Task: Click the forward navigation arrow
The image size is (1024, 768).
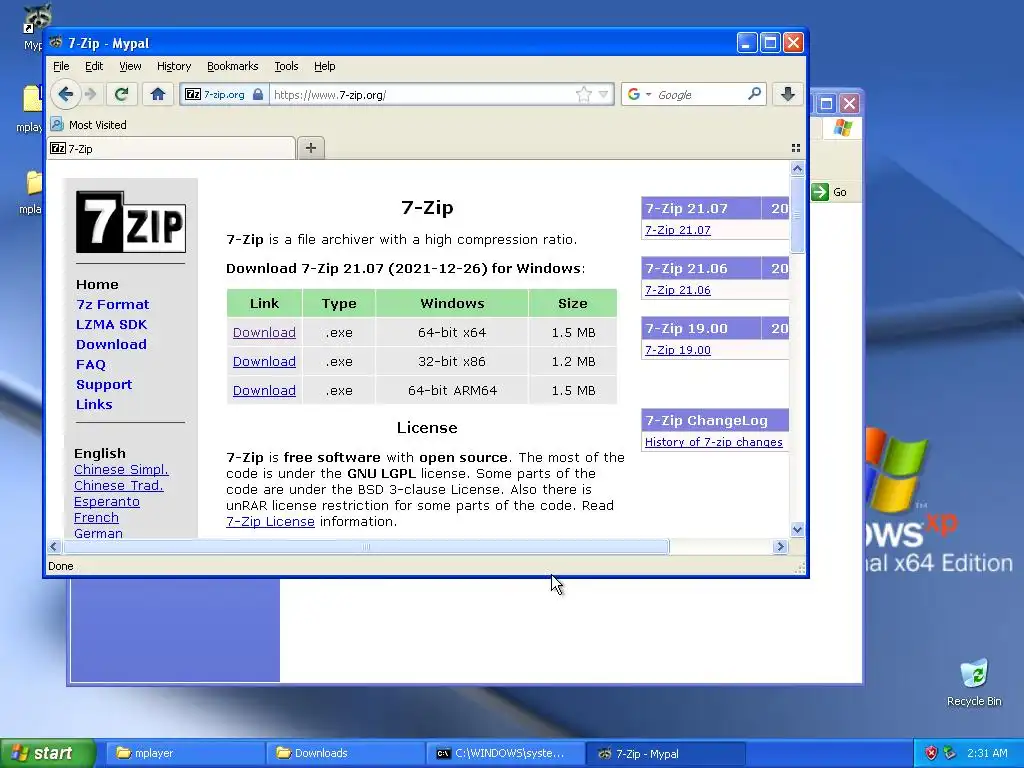Action: coord(91,95)
